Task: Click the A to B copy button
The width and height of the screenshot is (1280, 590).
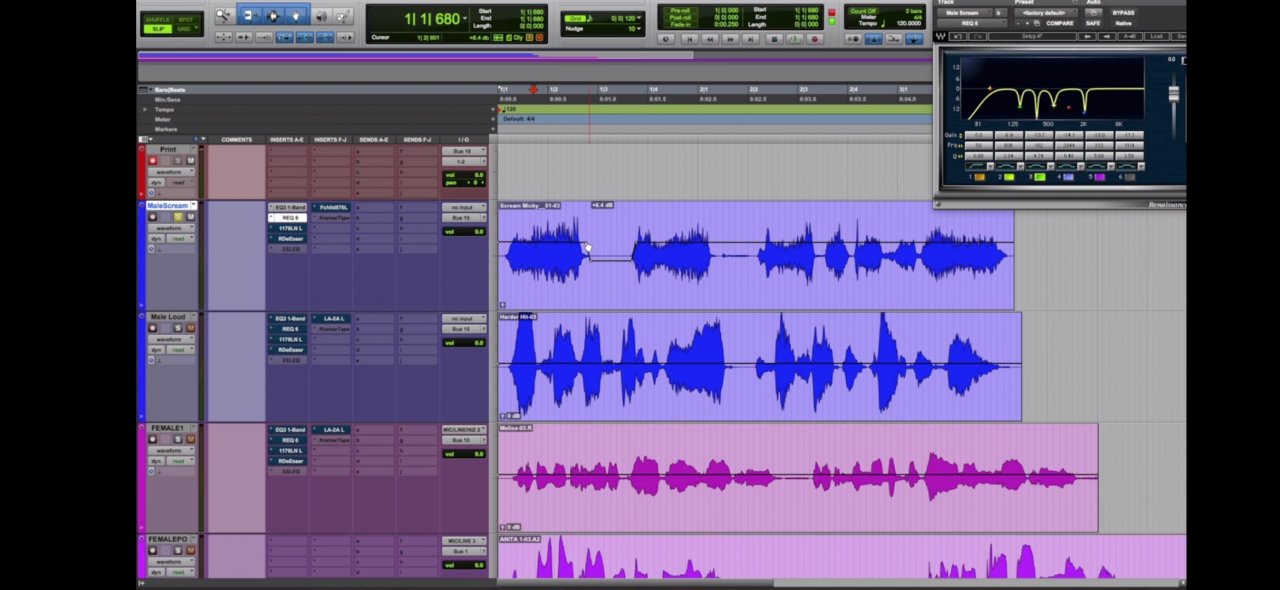Action: tap(1129, 36)
